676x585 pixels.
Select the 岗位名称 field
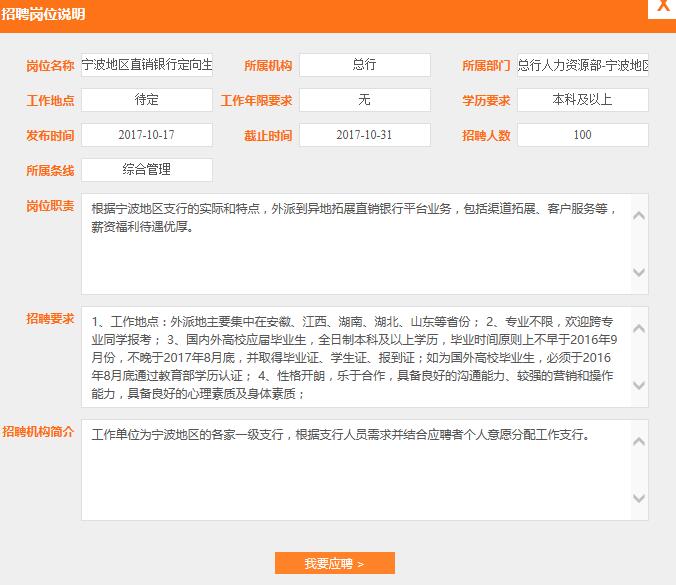147,65
